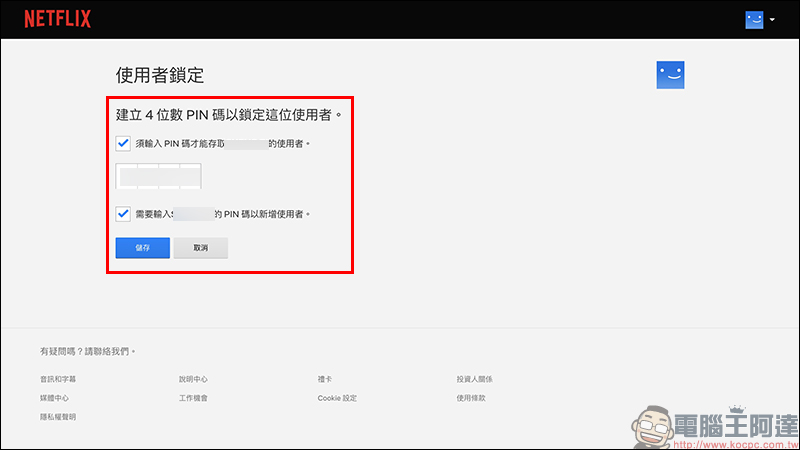Screen dimensions: 800x450
Task: Click the 取消 button
Action: click(201, 248)
